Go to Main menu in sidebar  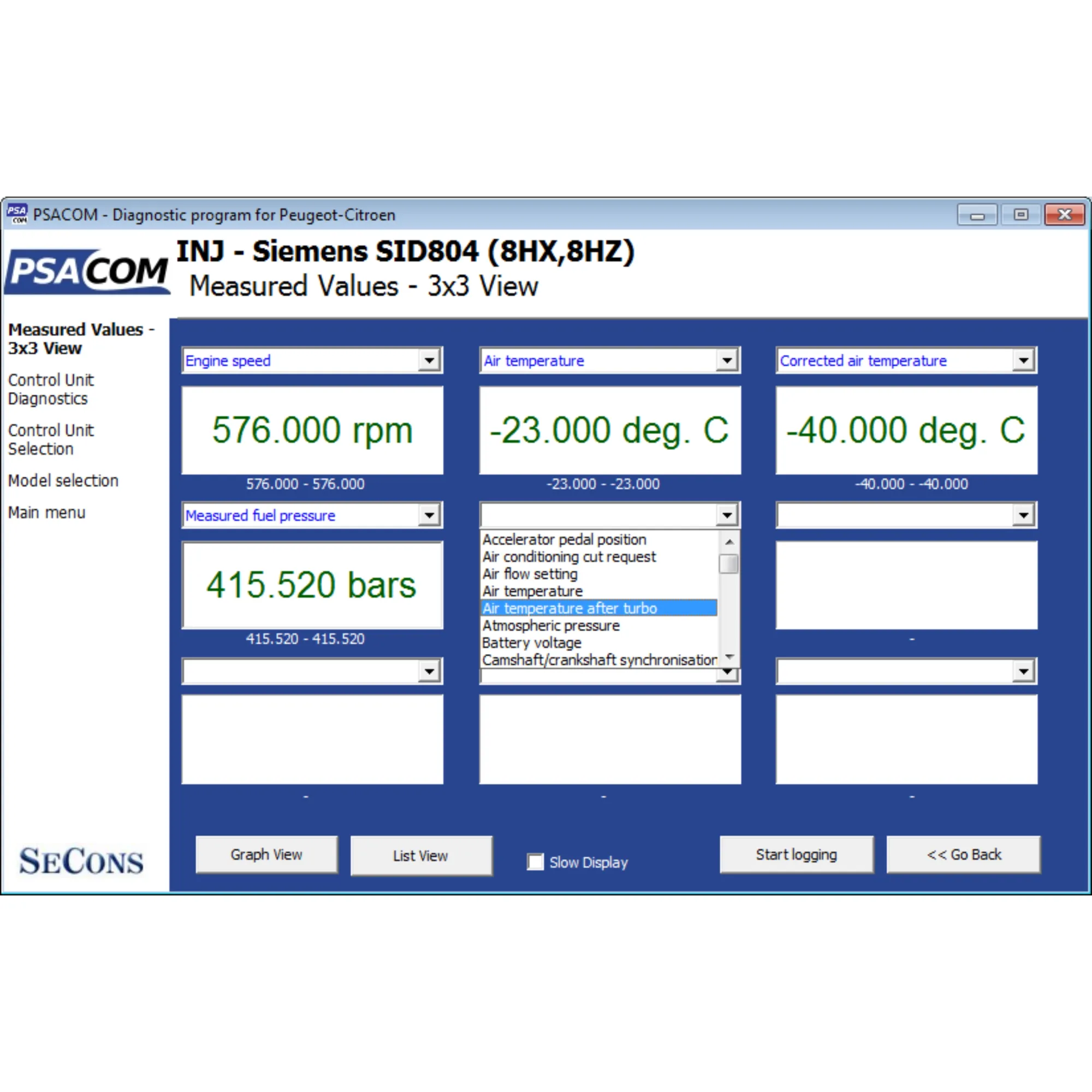pos(46,512)
